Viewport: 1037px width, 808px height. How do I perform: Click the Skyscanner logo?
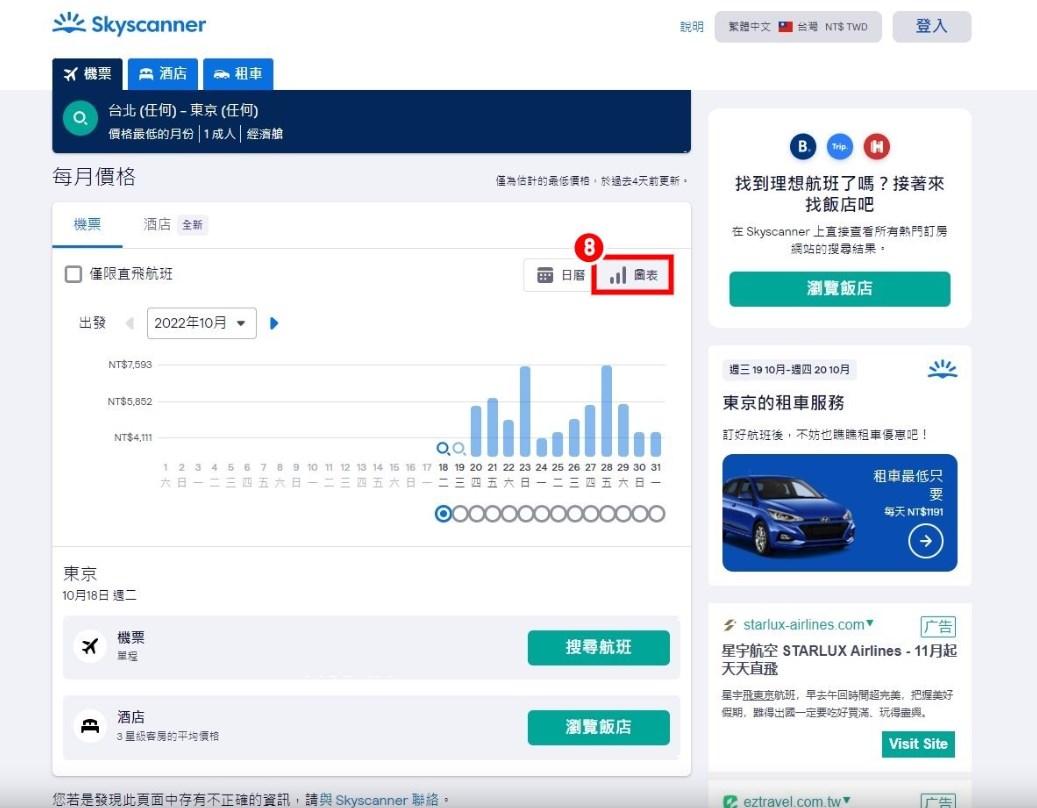129,25
